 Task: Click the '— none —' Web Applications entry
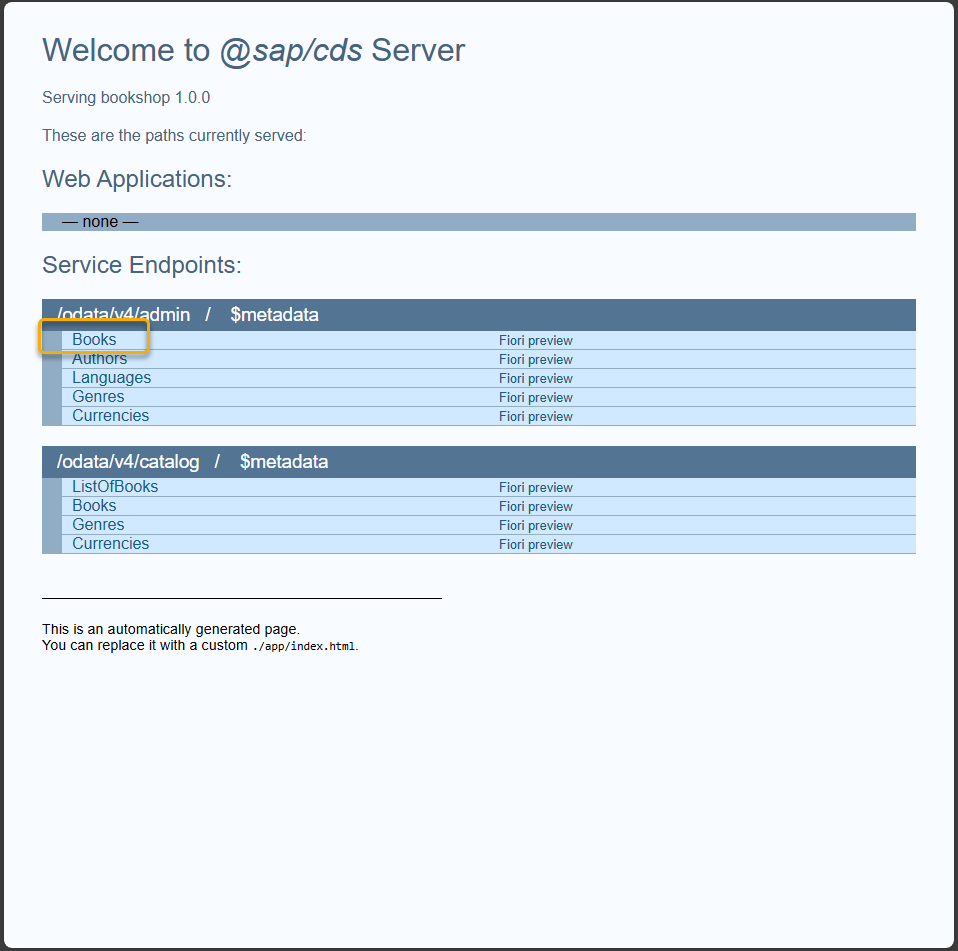[x=100, y=222]
